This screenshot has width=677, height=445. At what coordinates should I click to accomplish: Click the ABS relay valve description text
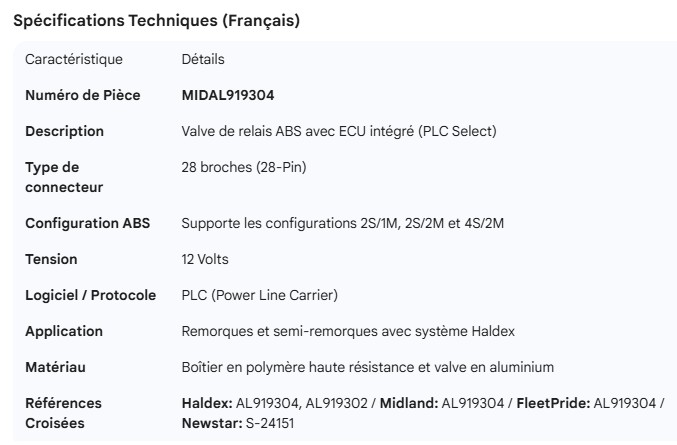tap(339, 131)
